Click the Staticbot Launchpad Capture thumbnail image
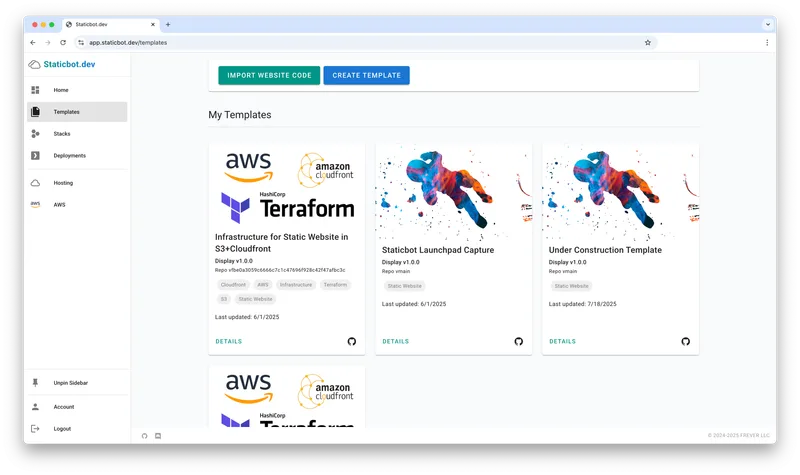 tap(454, 192)
